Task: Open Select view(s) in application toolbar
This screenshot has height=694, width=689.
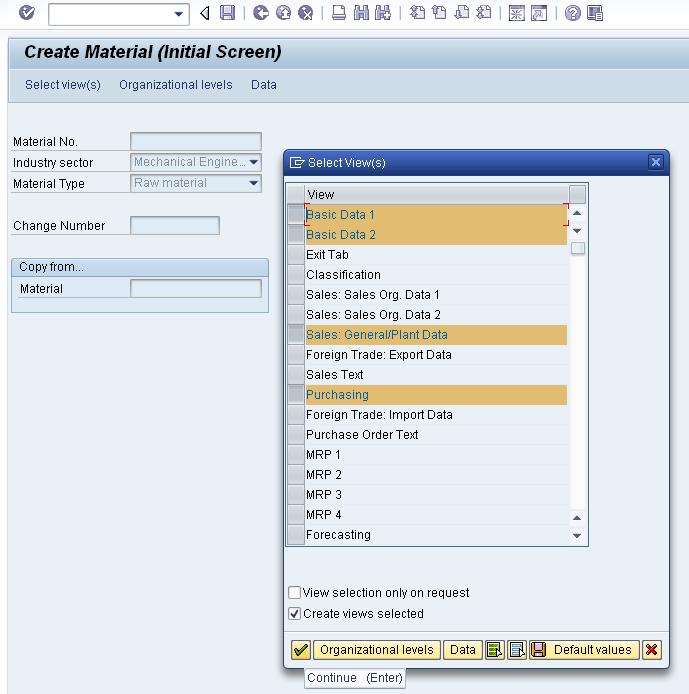Action: 63,85
